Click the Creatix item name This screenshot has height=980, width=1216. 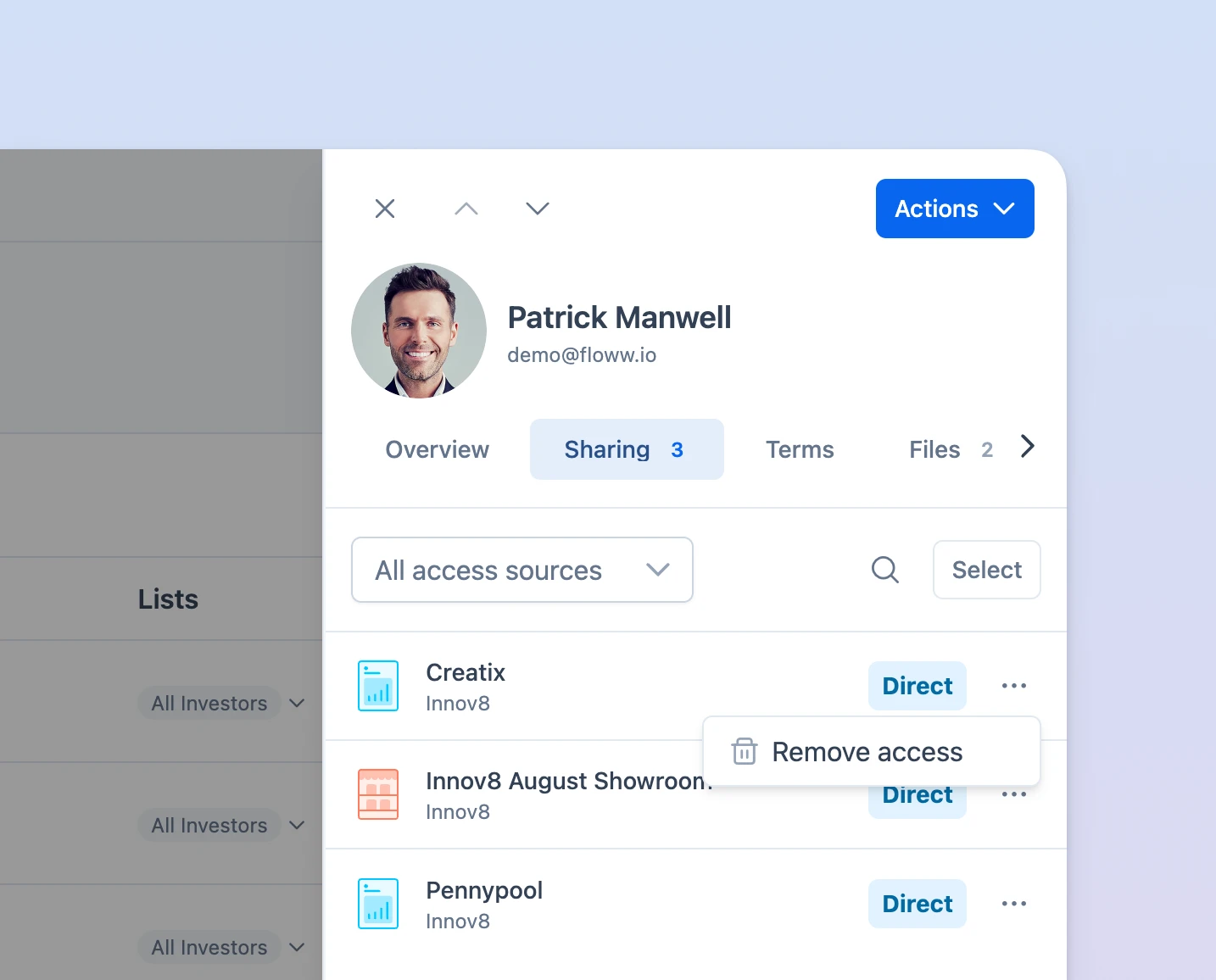(466, 672)
